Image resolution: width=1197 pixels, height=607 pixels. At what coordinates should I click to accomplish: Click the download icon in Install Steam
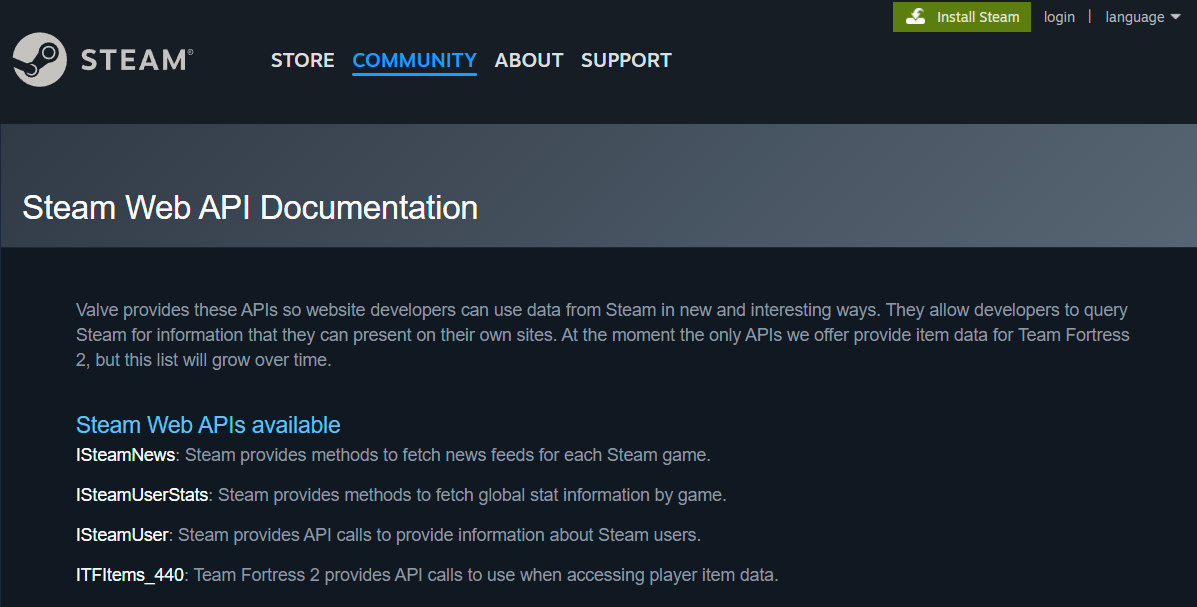click(915, 17)
